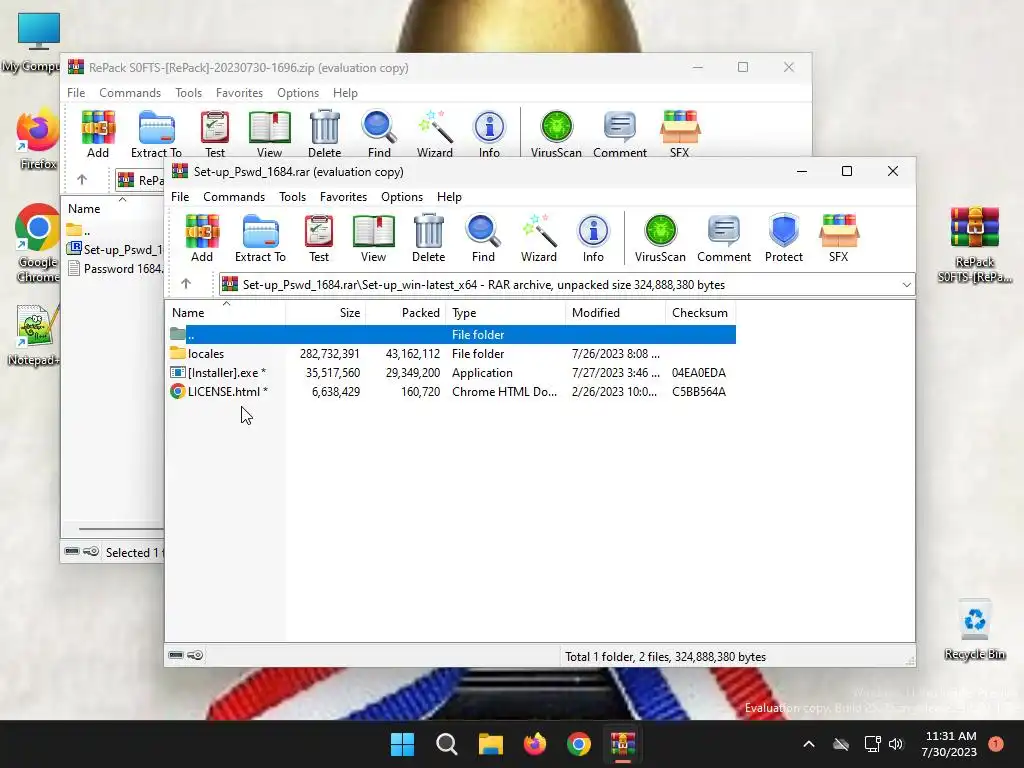This screenshot has height=768, width=1024.
Task: Click View icon in RePack SOFTS window
Action: [x=269, y=134]
